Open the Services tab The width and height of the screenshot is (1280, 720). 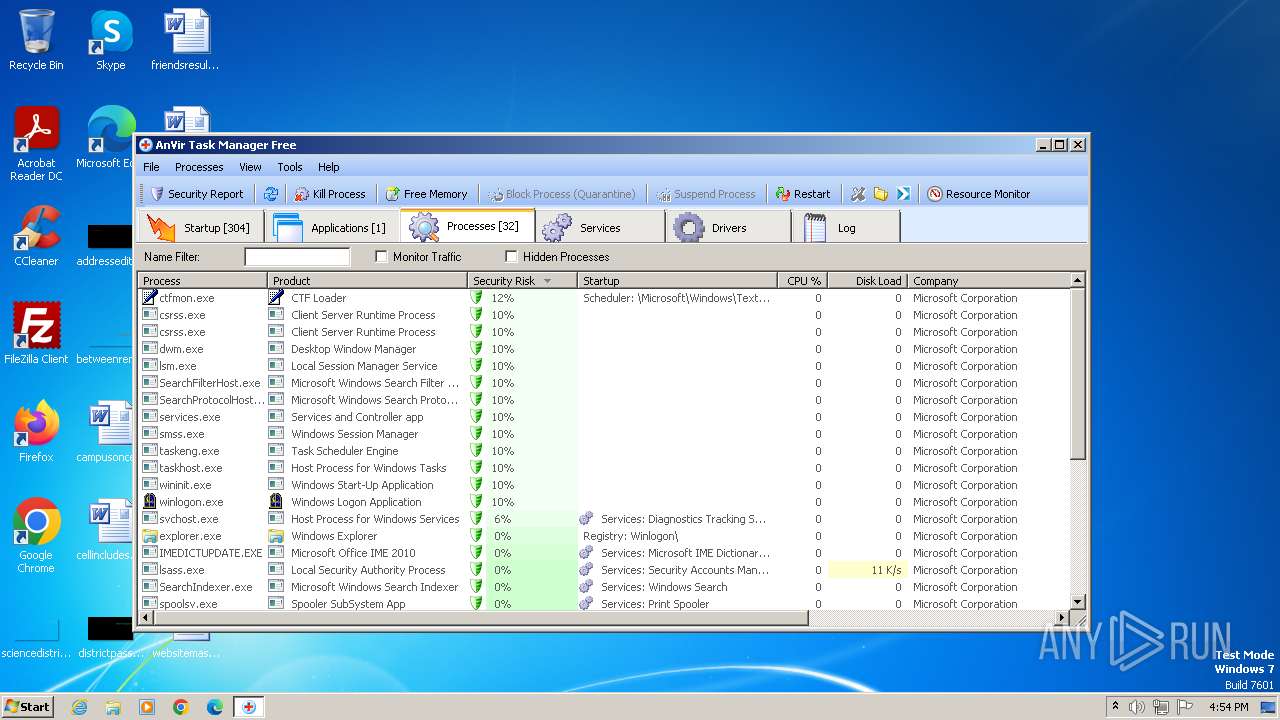(x=600, y=227)
